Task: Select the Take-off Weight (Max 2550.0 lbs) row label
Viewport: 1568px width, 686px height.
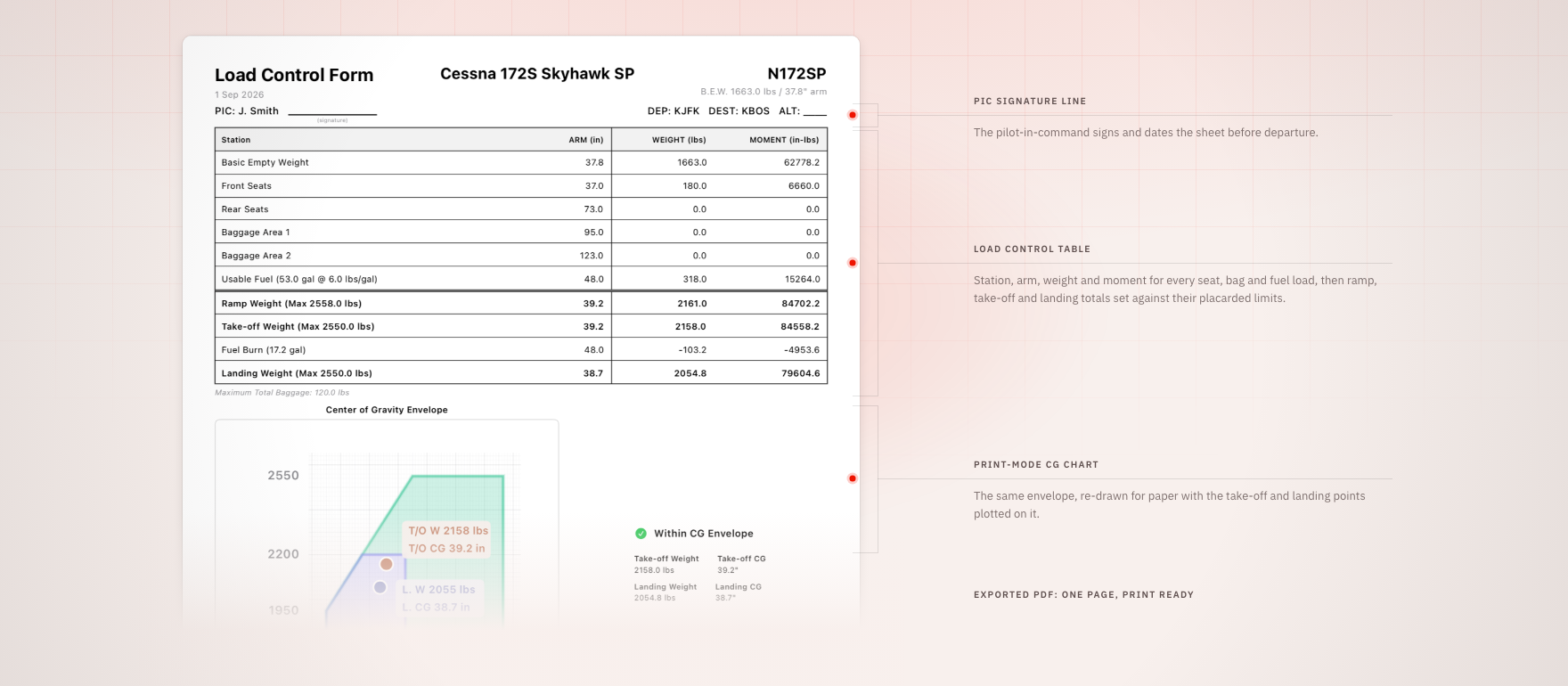Action: click(298, 327)
